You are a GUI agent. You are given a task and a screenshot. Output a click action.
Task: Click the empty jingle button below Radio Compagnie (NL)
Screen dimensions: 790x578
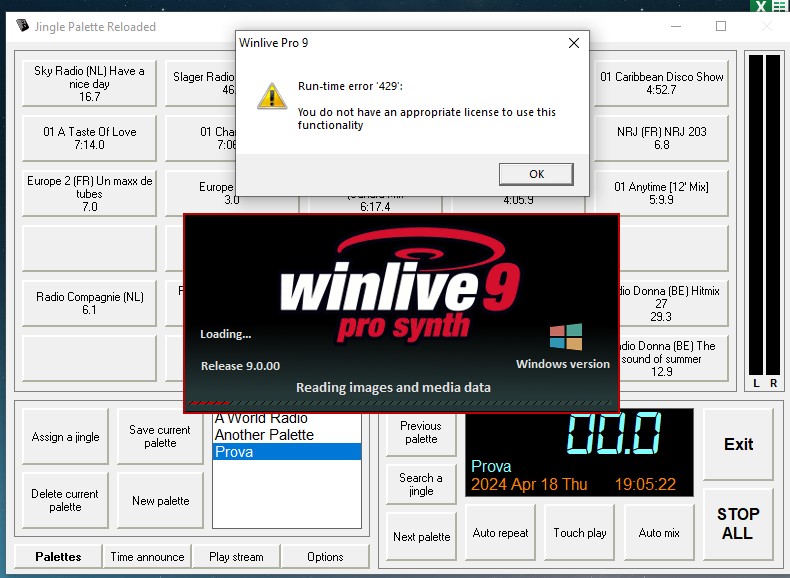point(89,358)
